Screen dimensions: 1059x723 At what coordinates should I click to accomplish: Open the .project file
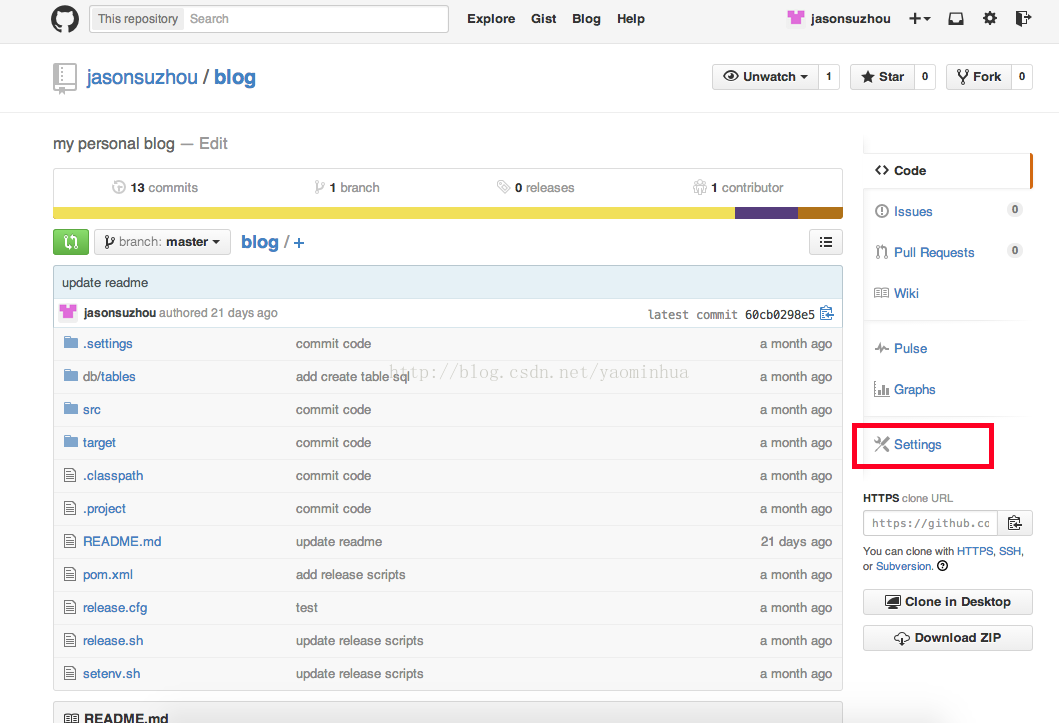click(x=104, y=509)
